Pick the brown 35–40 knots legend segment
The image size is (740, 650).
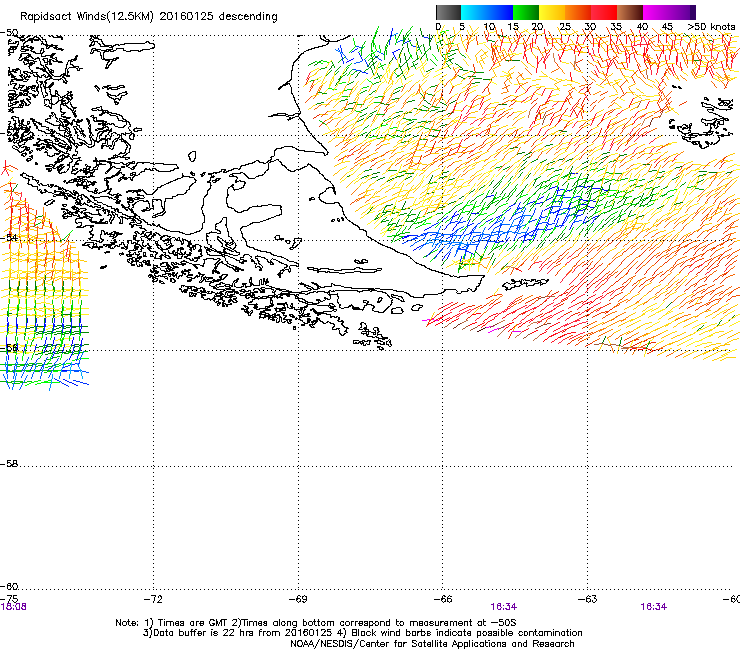[630, 12]
